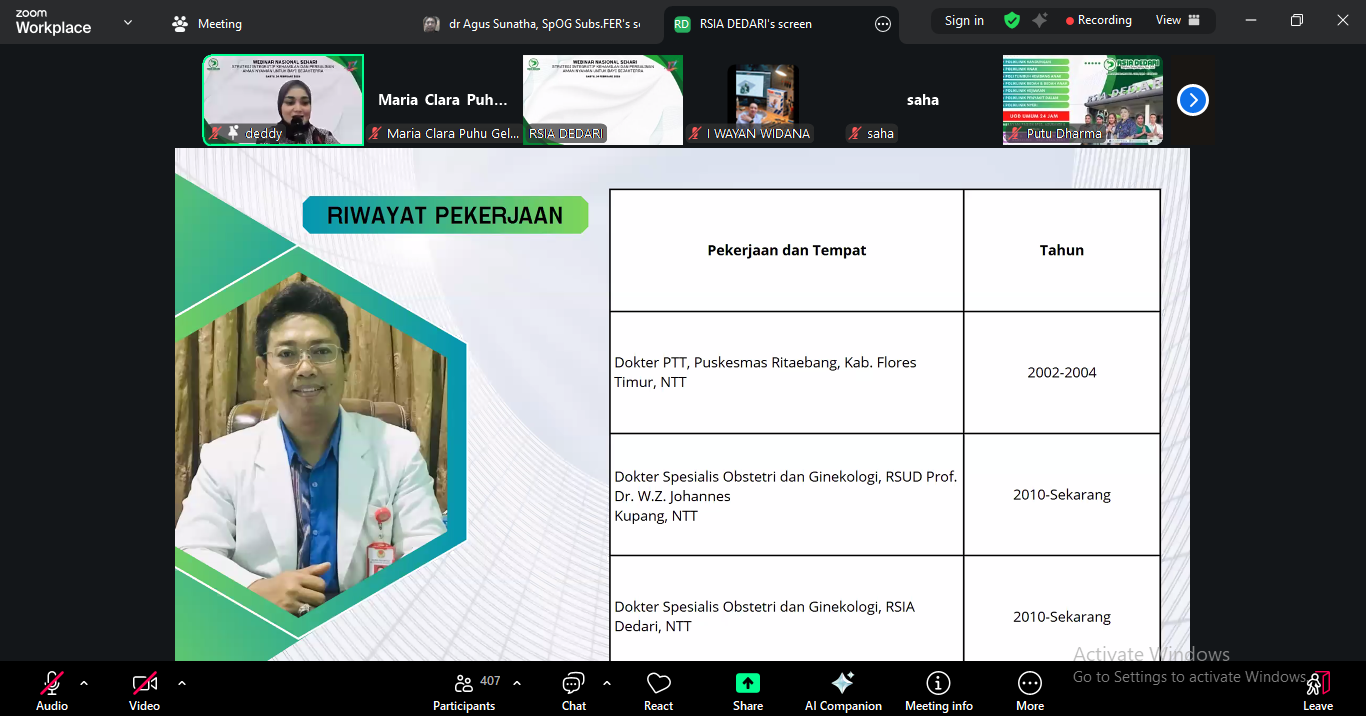Change layout with the View button
The width and height of the screenshot is (1366, 716).
coord(1177,20)
